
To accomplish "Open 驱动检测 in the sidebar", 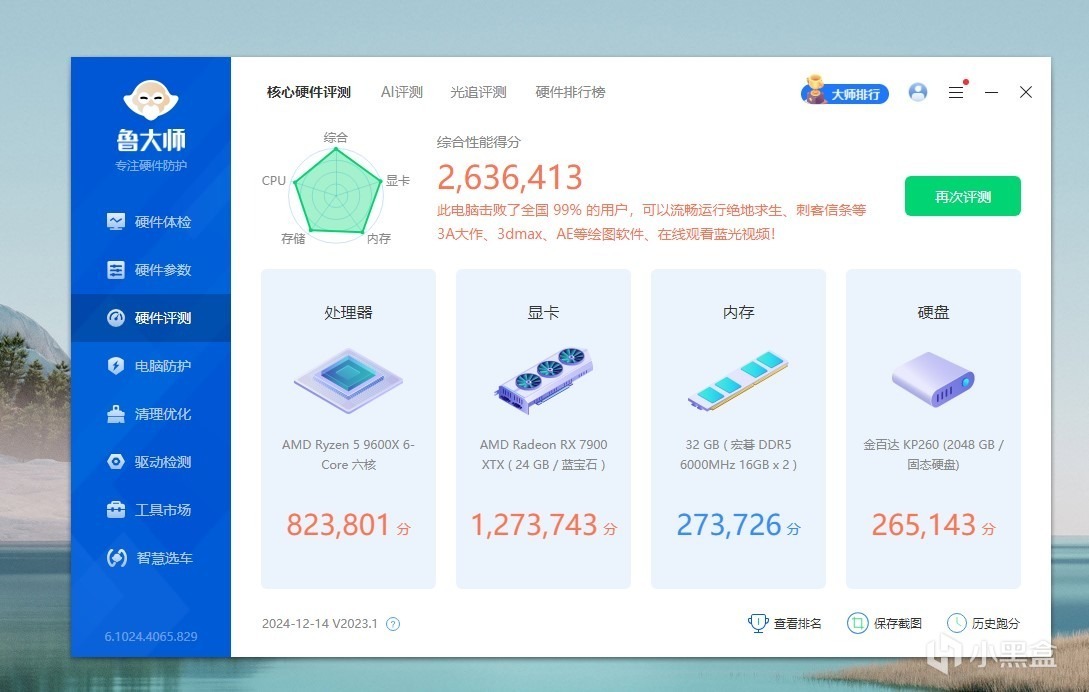I will (151, 461).
